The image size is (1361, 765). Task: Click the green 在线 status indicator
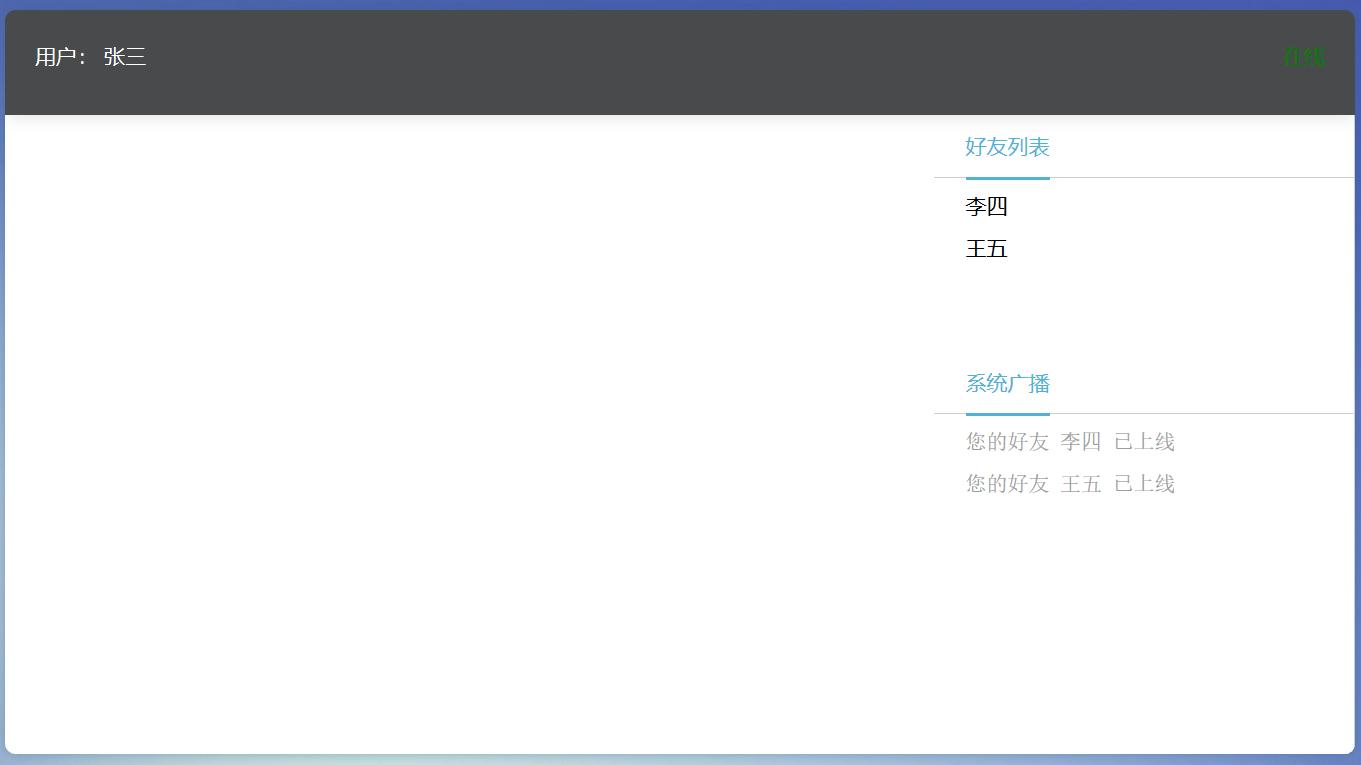[1304, 57]
